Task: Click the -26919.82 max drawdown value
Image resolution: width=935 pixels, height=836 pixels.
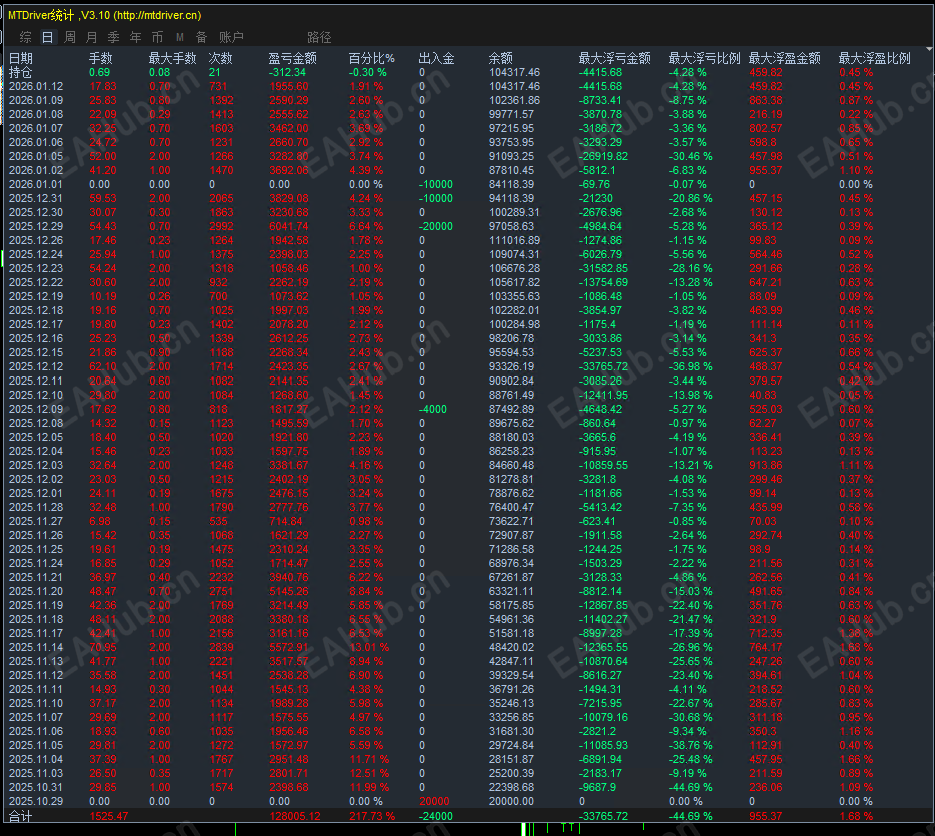Action: click(x=603, y=156)
